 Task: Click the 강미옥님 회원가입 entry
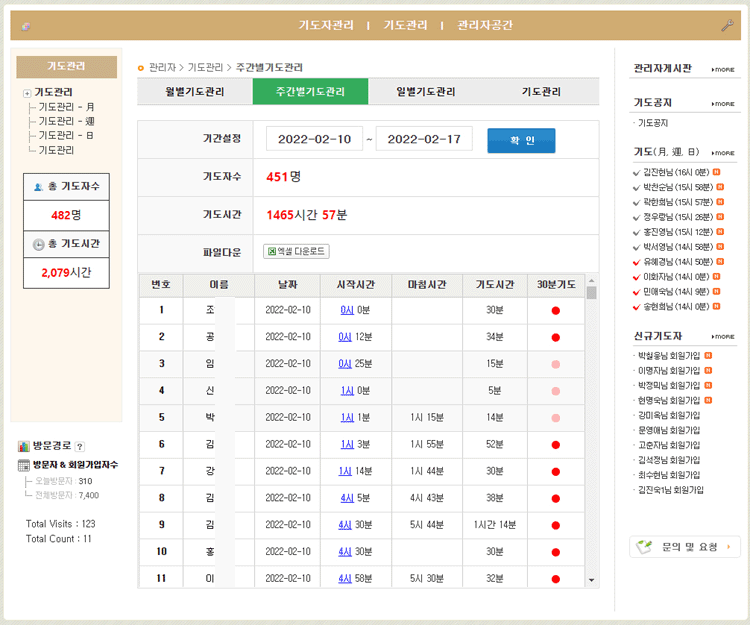(x=669, y=415)
